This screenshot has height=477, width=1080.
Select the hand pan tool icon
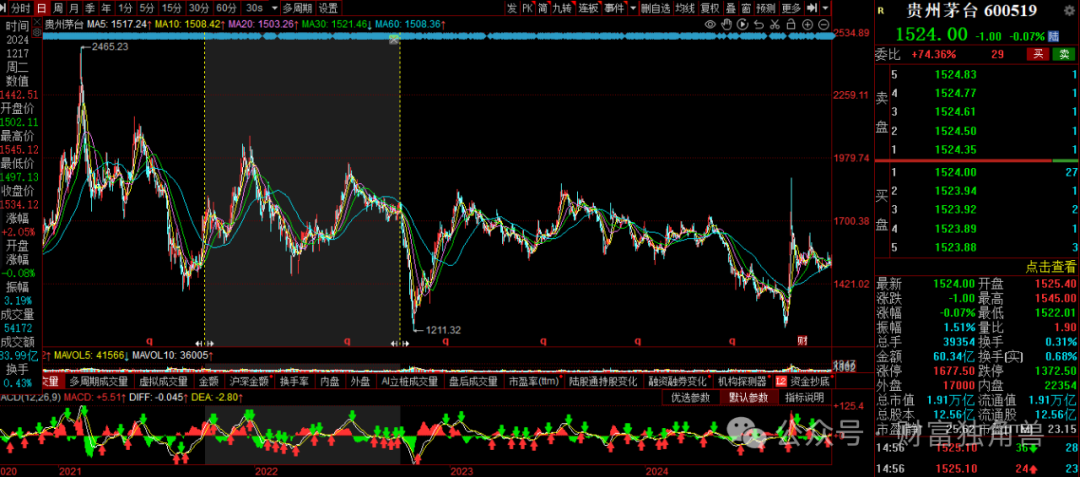click(x=726, y=24)
